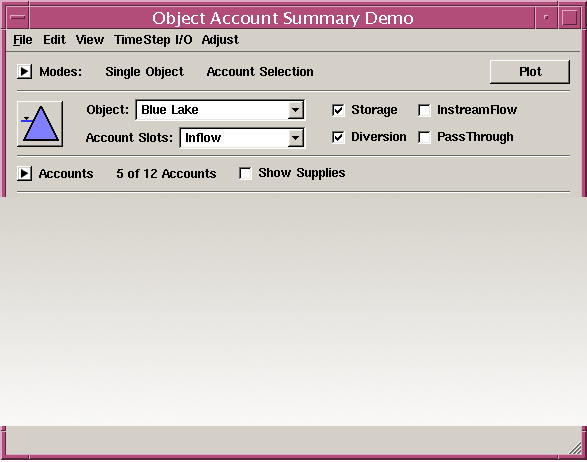Image resolution: width=587 pixels, height=462 pixels.
Task: Expand the Accounts section arrow
Action: coord(24,173)
